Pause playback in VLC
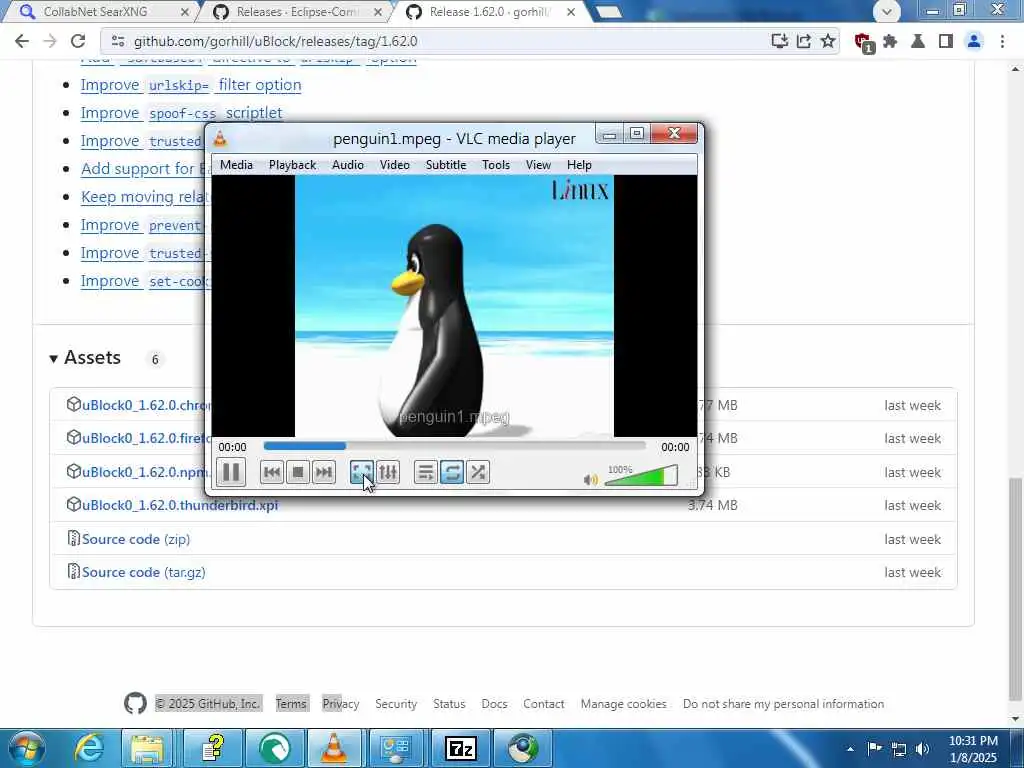The height and width of the screenshot is (768, 1024). tap(231, 472)
